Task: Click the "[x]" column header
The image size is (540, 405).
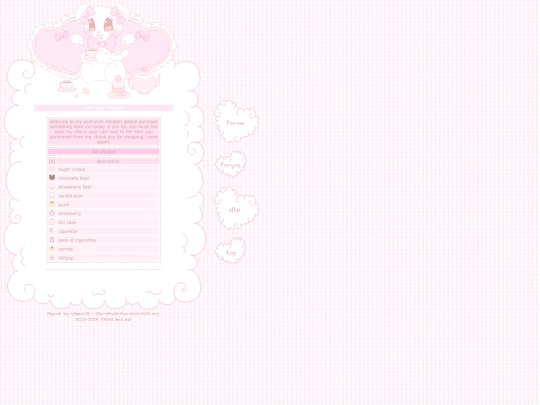Action: pos(52,161)
